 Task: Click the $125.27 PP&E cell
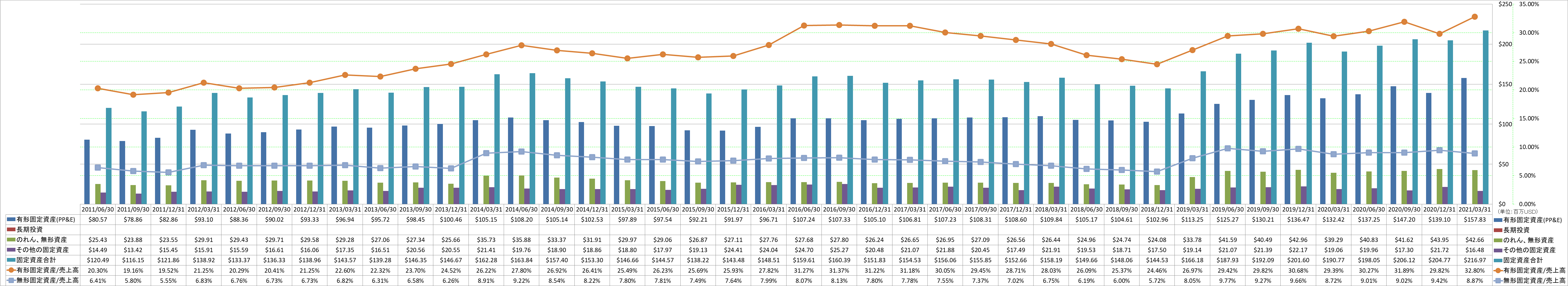1228,219
